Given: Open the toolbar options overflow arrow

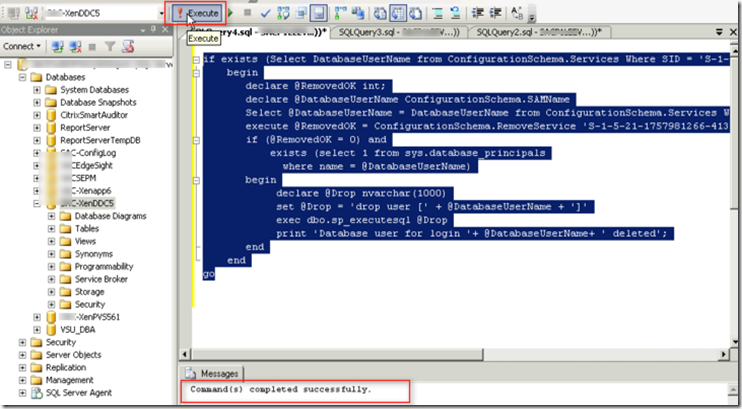Looking at the screenshot, I should click(x=532, y=18).
